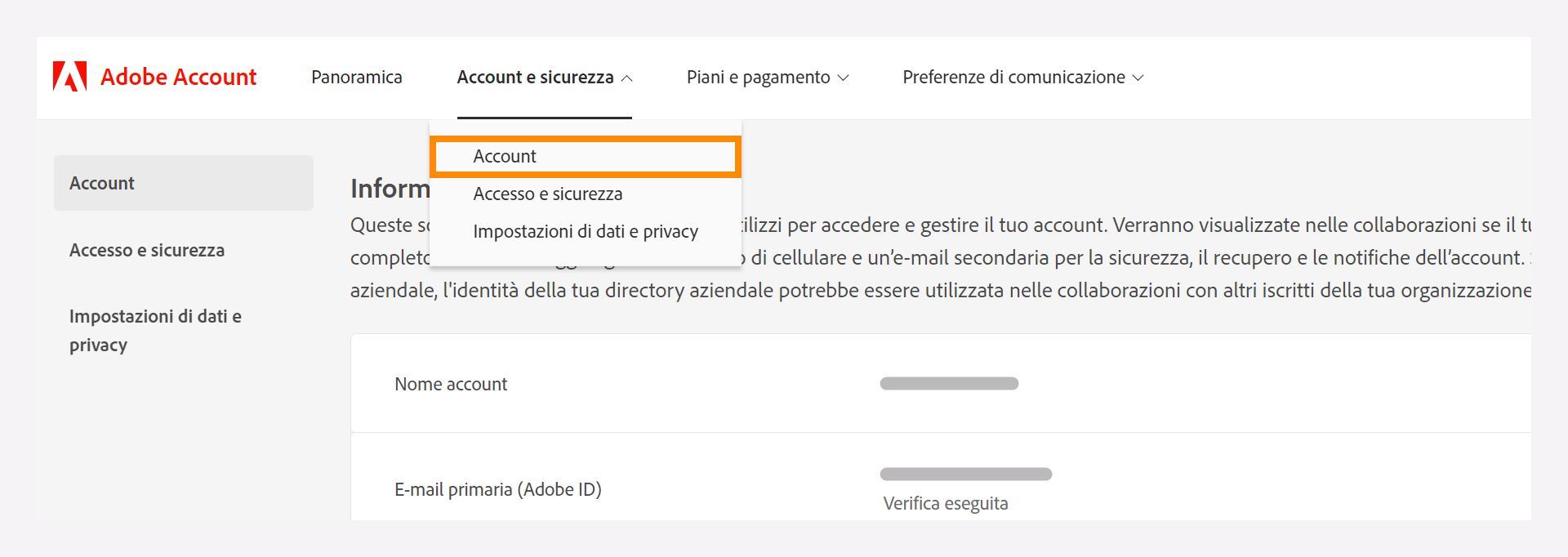Choose Accesso e sicurezza in the dropdown
Viewport: 1568px width, 557px height.
tap(548, 194)
